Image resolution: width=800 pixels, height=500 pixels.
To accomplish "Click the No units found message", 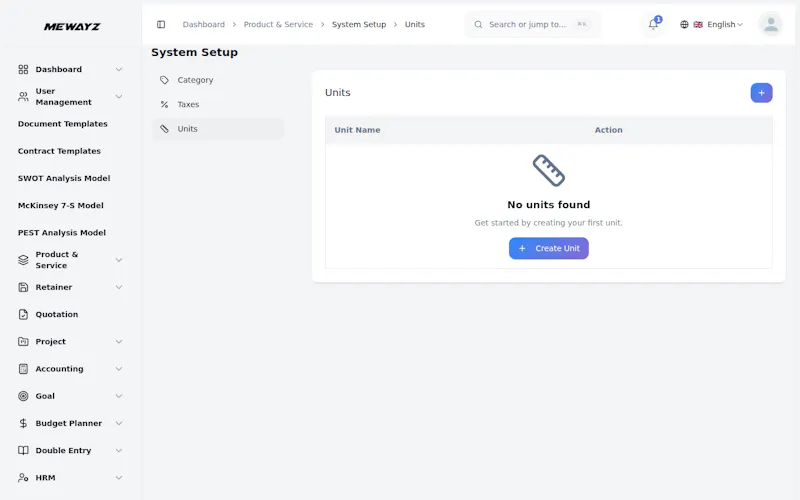I will tap(548, 205).
